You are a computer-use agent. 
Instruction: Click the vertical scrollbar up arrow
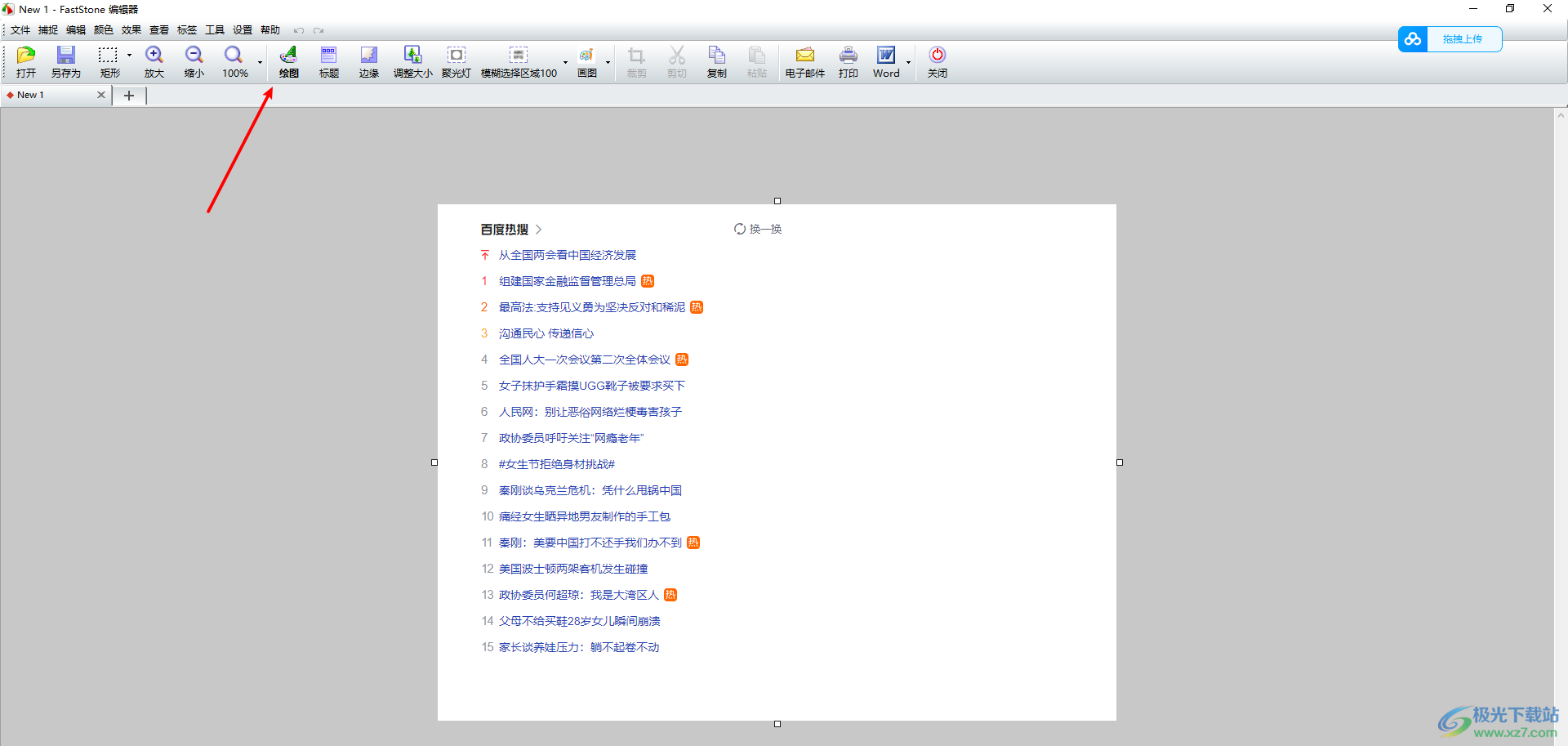tap(1561, 115)
